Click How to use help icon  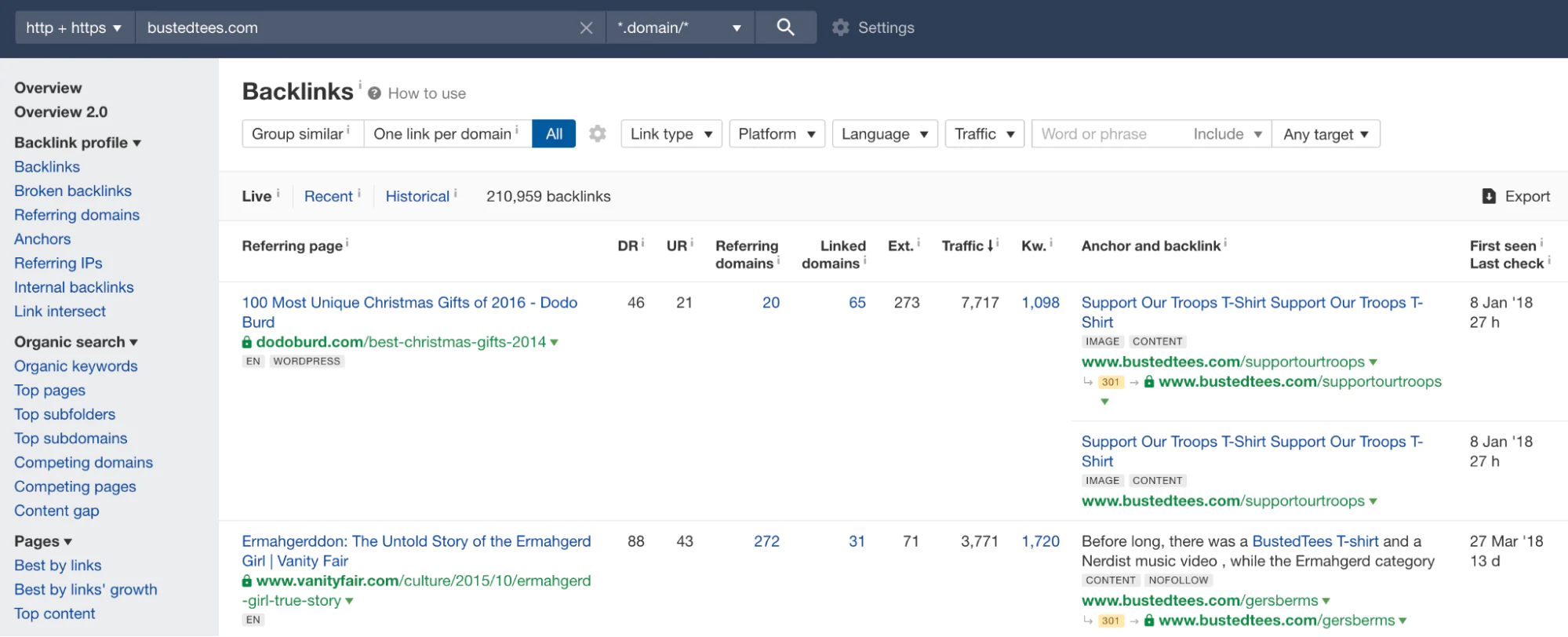pyautogui.click(x=375, y=93)
